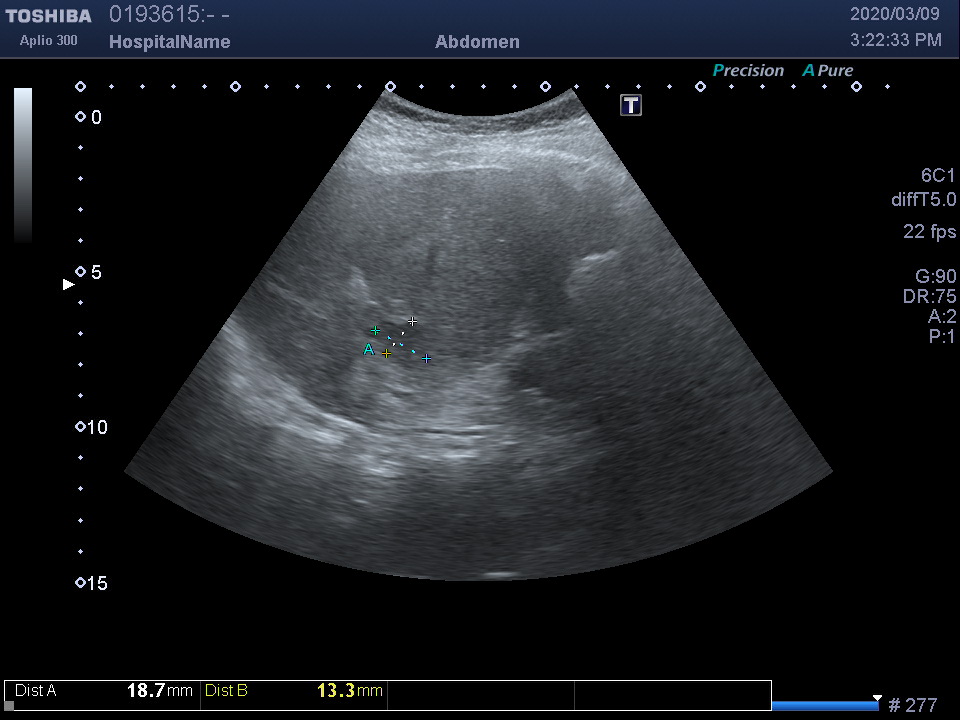Viewport: 960px width, 720px height.
Task: Click the blue cine progress bar
Action: tap(824, 706)
